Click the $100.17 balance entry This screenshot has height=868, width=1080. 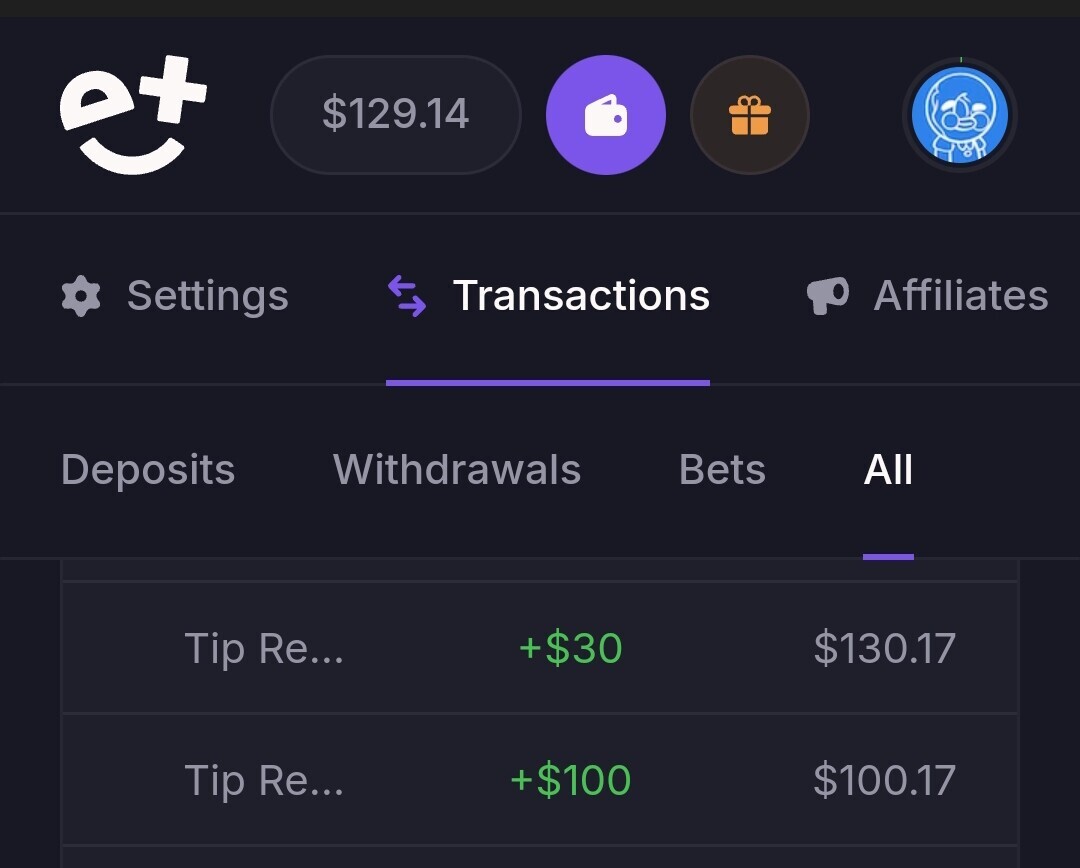tap(884, 780)
